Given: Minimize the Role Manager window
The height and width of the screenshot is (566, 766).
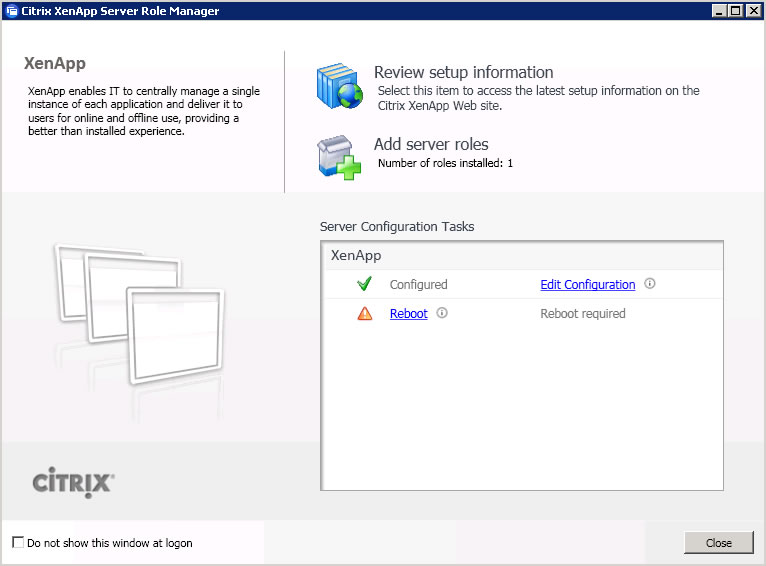Looking at the screenshot, I should click(x=718, y=11).
